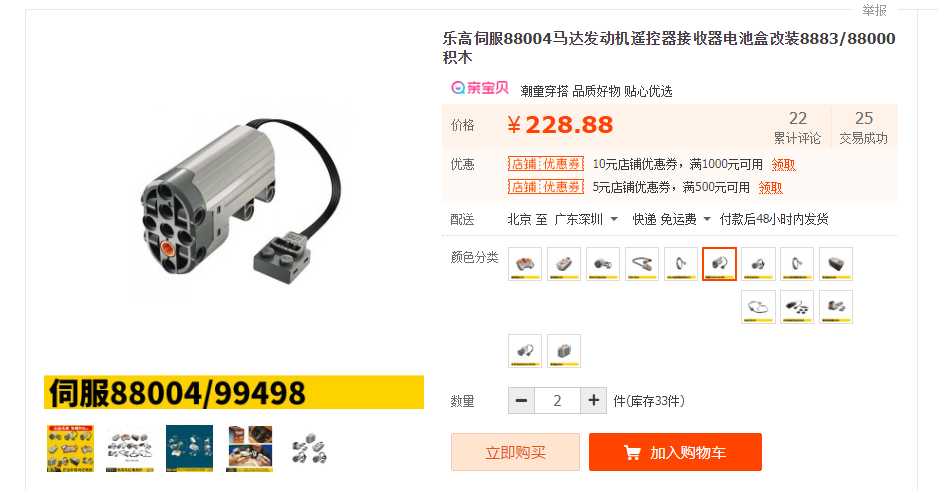Select the last option in bottom row, gray box
Screen dimensions: 938x490
pyautogui.click(x=564, y=351)
